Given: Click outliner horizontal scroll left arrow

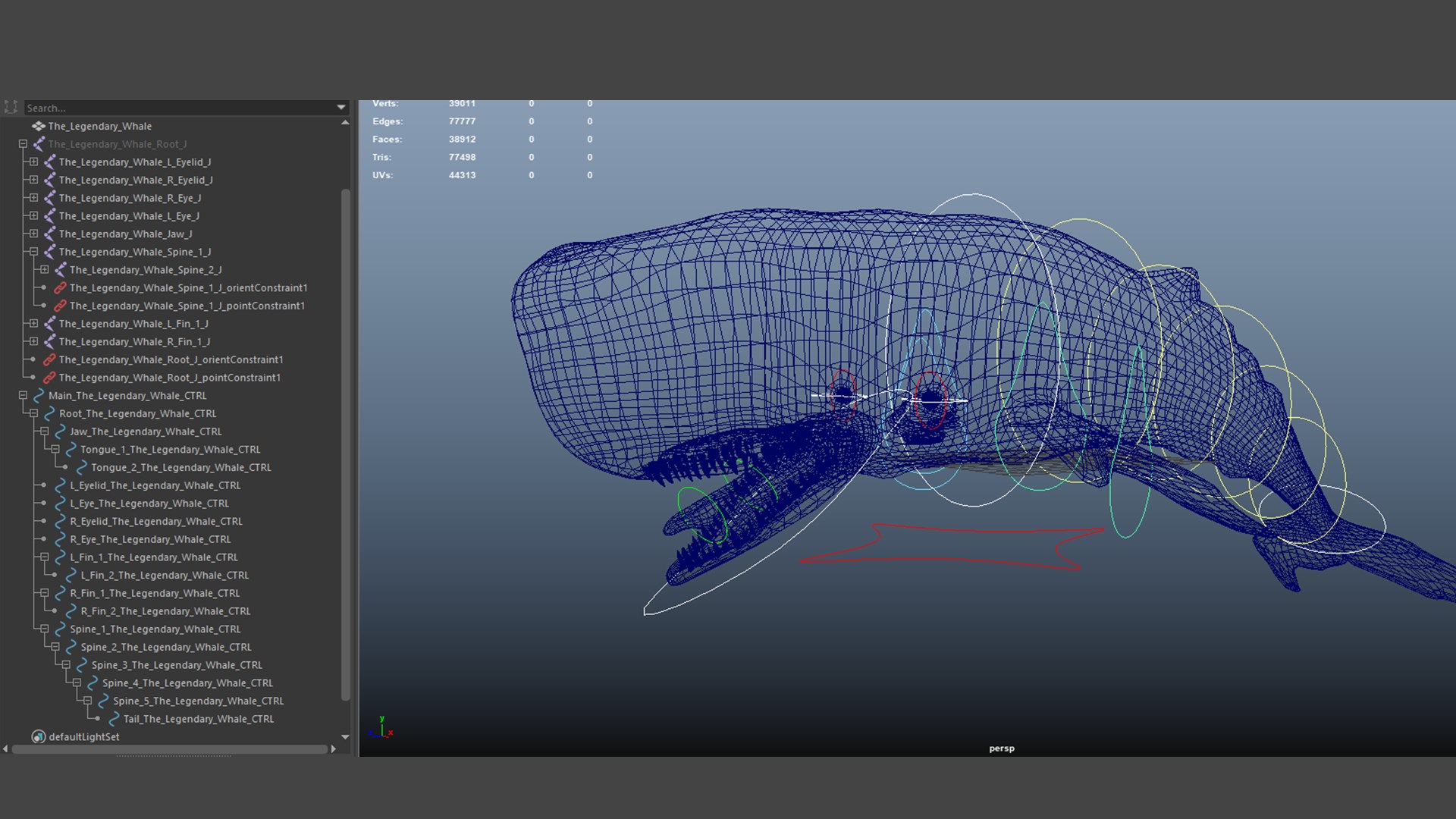Looking at the screenshot, I should [5, 749].
